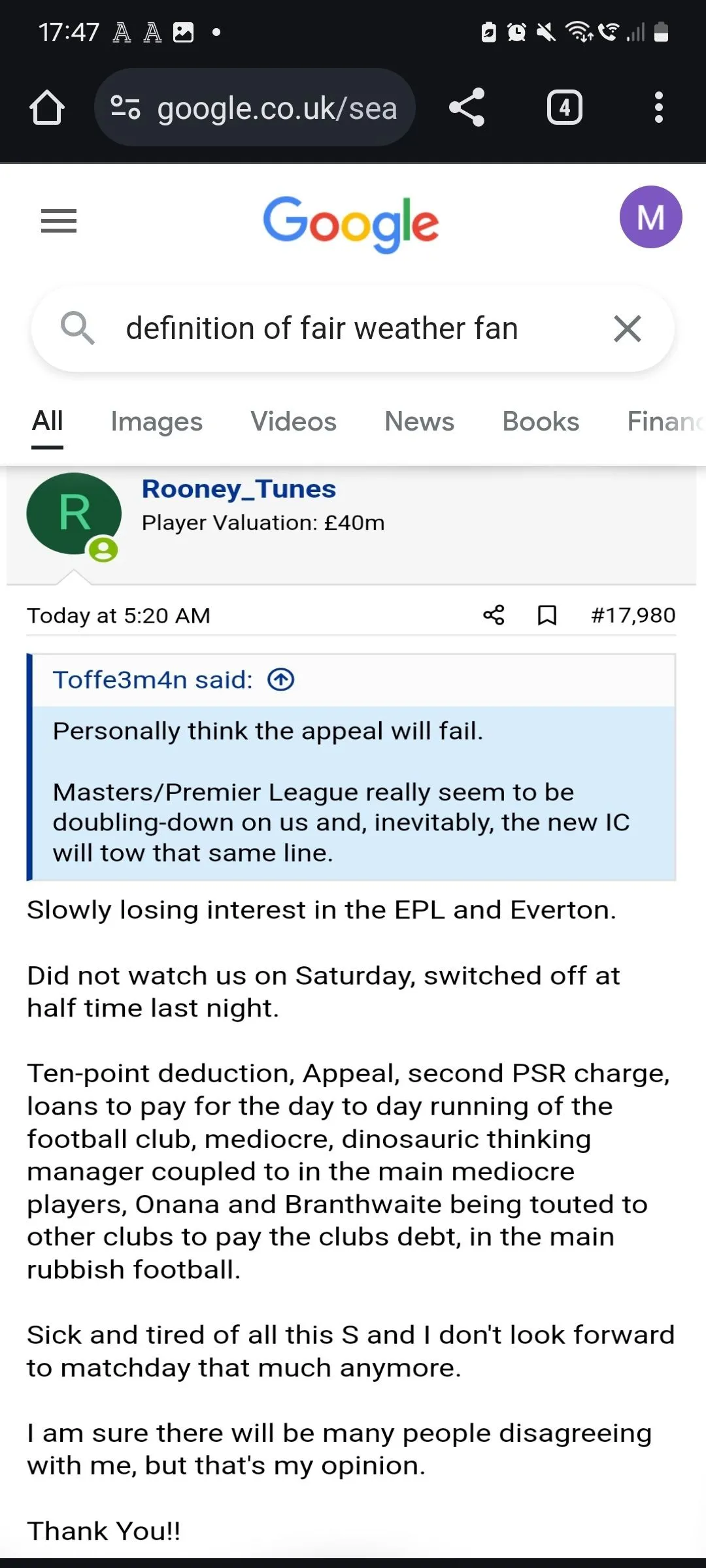The width and height of the screenshot is (706, 1568).
Task: Tap the purple M account avatar
Action: [x=650, y=217]
